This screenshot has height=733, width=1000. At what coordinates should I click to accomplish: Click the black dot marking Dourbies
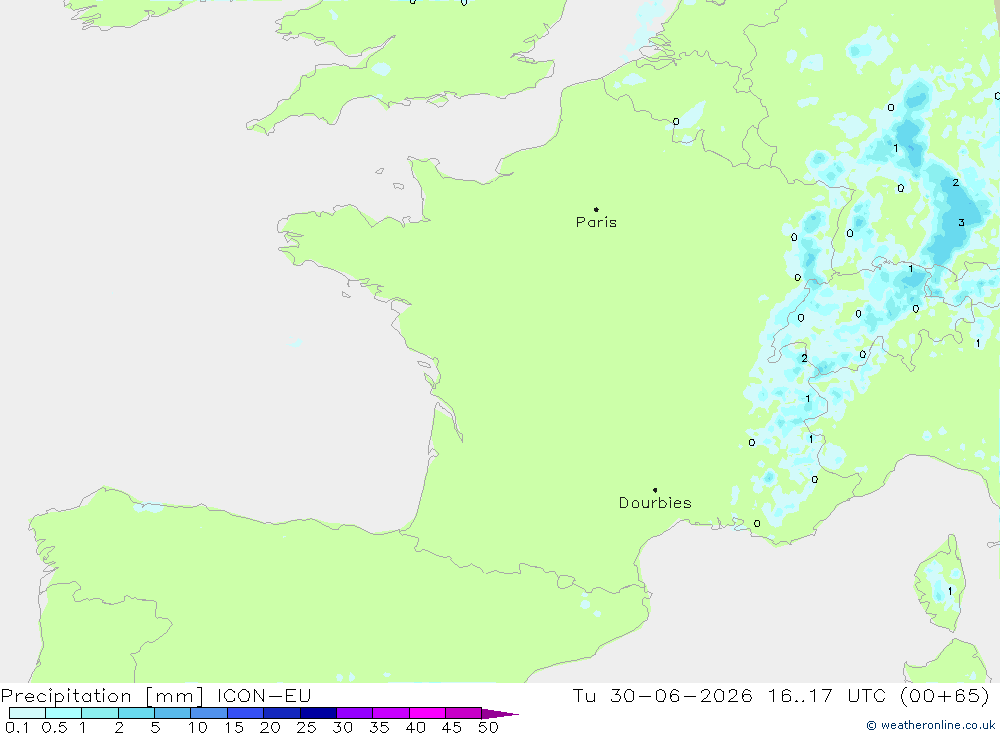pos(655,490)
